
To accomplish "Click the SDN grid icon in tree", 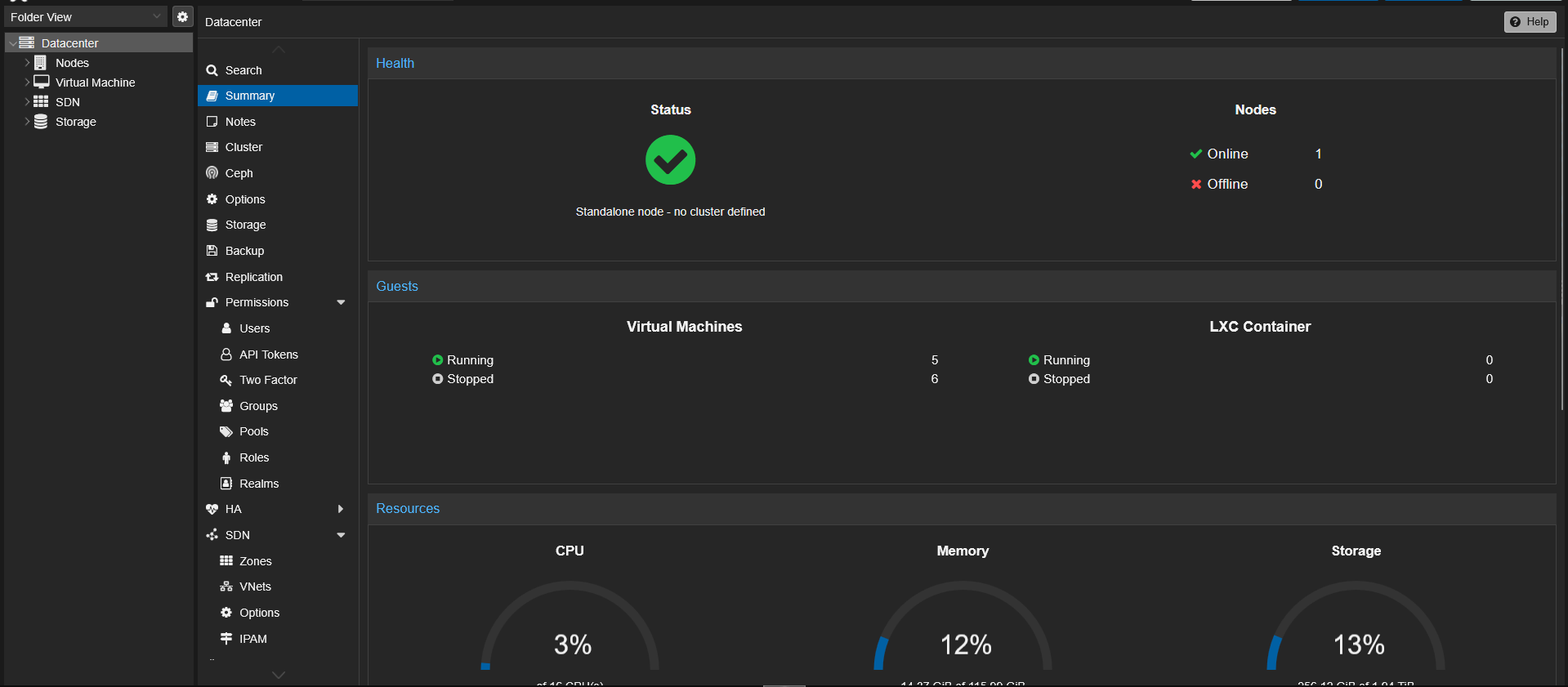I will click(x=41, y=101).
